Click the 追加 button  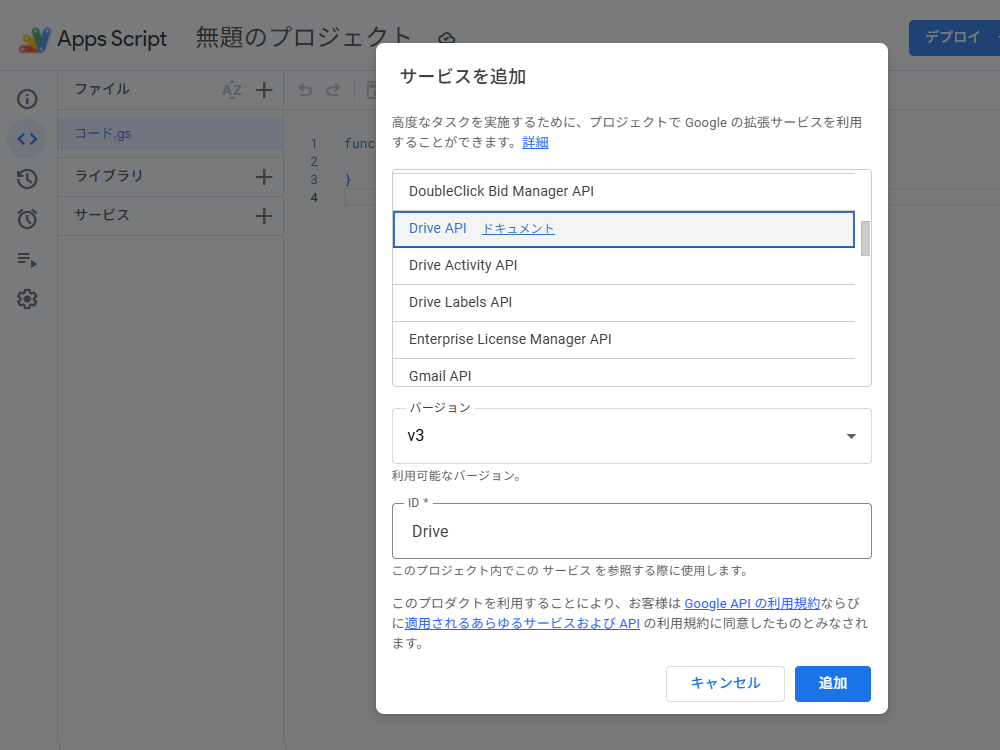tap(832, 684)
